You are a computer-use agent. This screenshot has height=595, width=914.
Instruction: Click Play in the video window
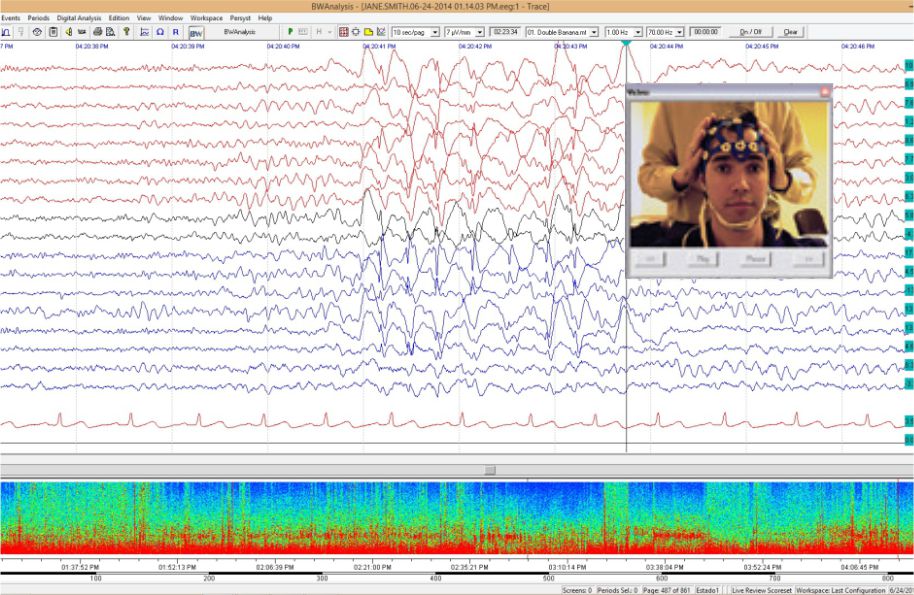(702, 259)
